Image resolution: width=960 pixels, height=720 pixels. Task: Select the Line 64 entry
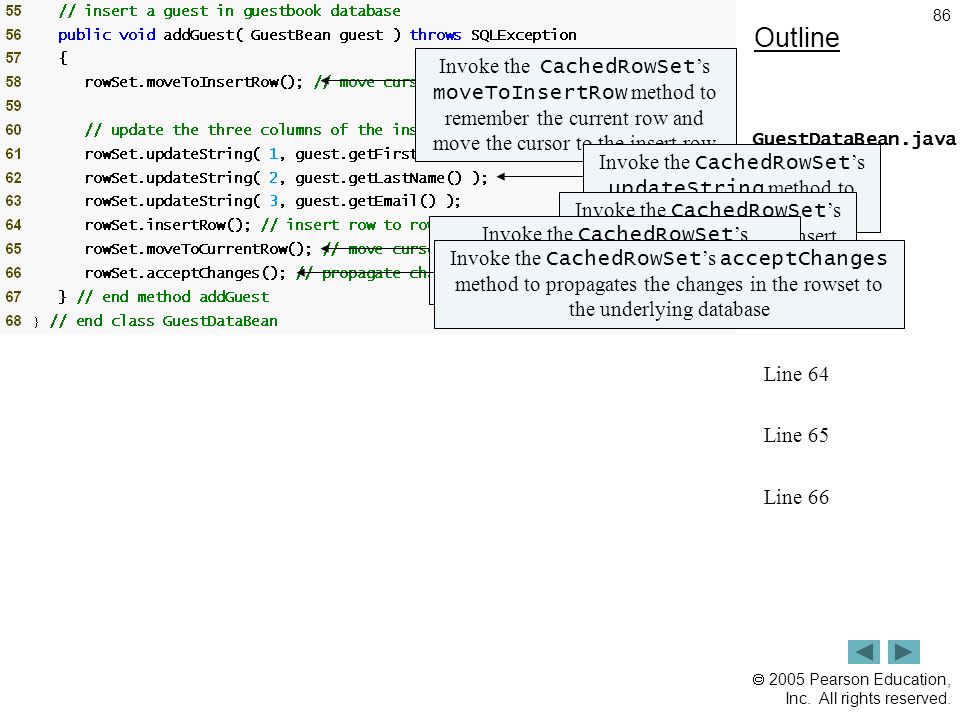[796, 374]
